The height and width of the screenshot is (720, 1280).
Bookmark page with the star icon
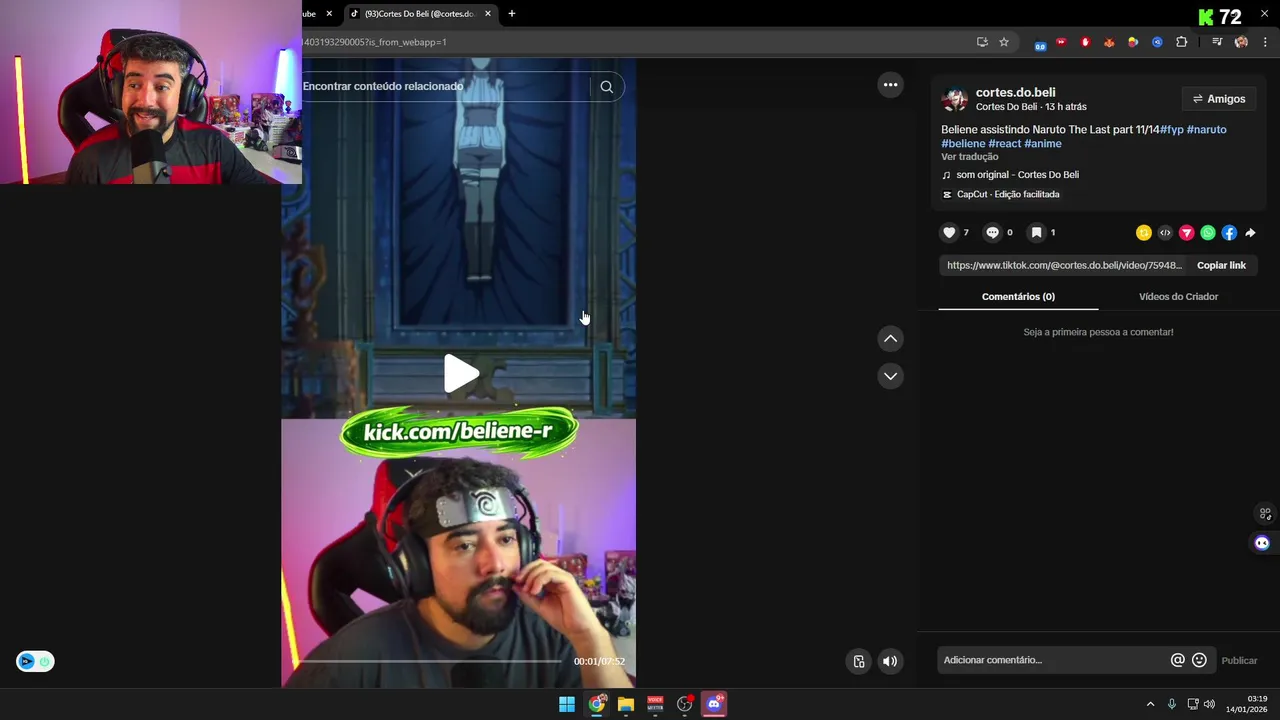(x=1004, y=42)
